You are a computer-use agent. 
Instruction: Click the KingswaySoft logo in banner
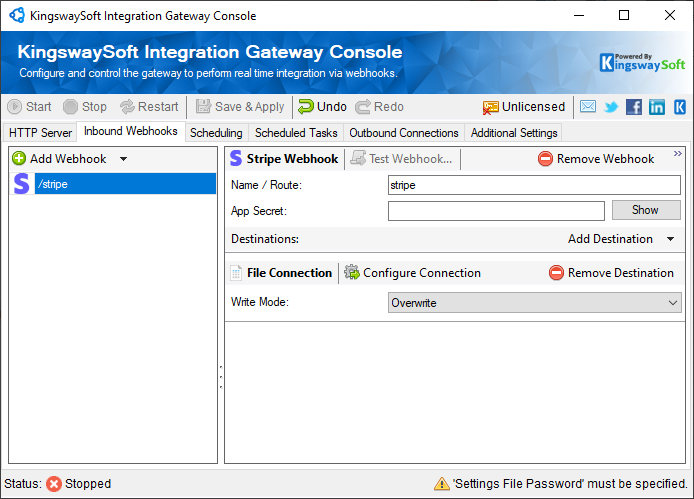tap(642, 62)
